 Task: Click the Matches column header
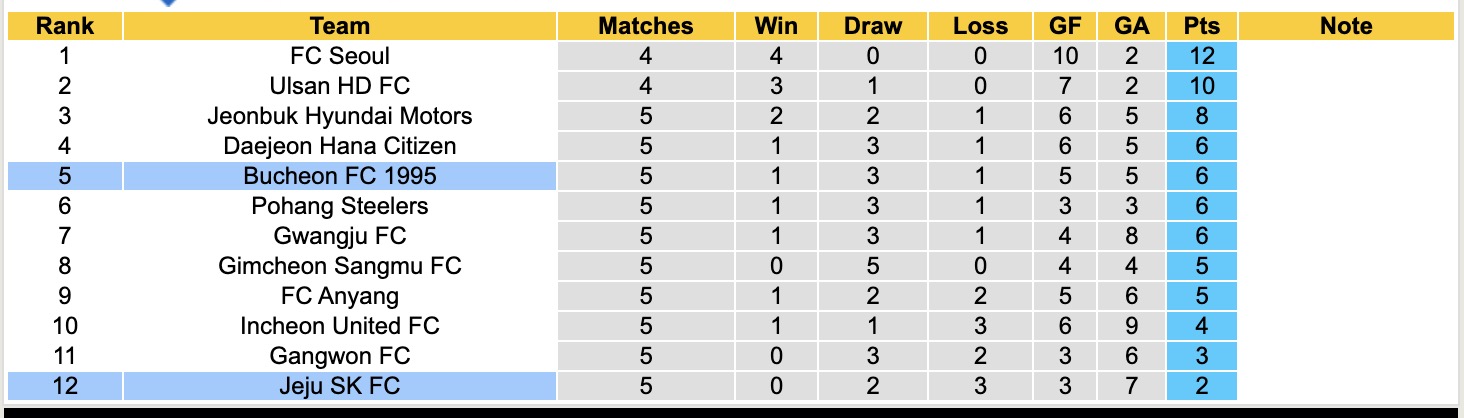[x=645, y=26]
